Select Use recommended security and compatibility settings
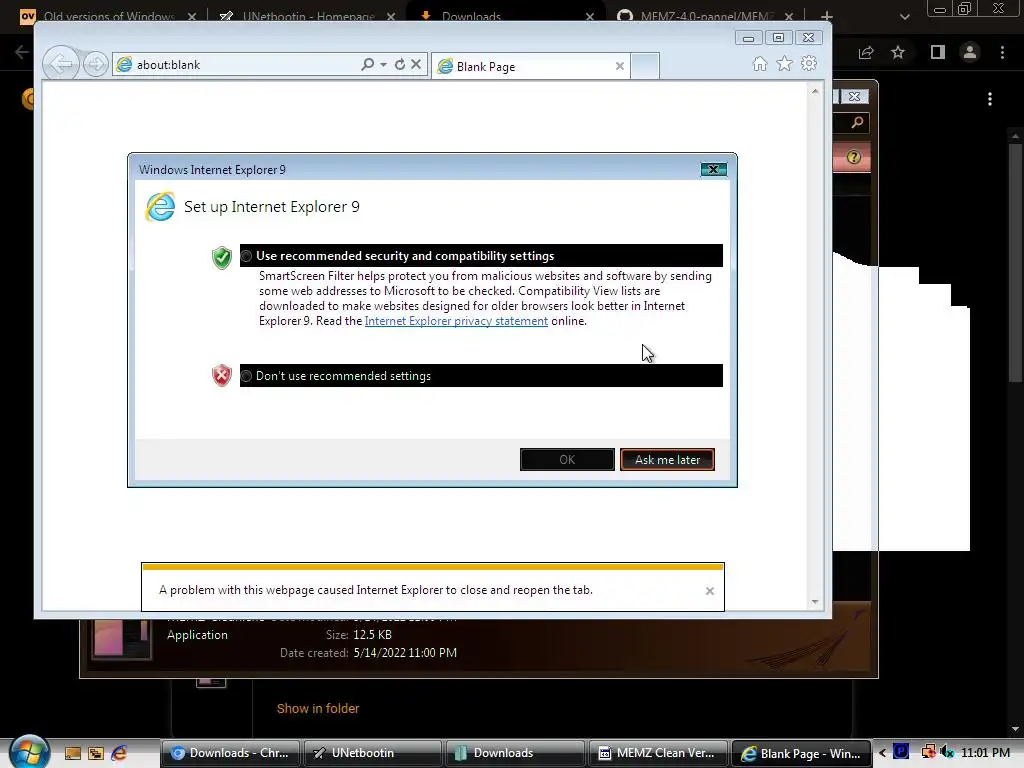The image size is (1024, 768). [x=481, y=256]
